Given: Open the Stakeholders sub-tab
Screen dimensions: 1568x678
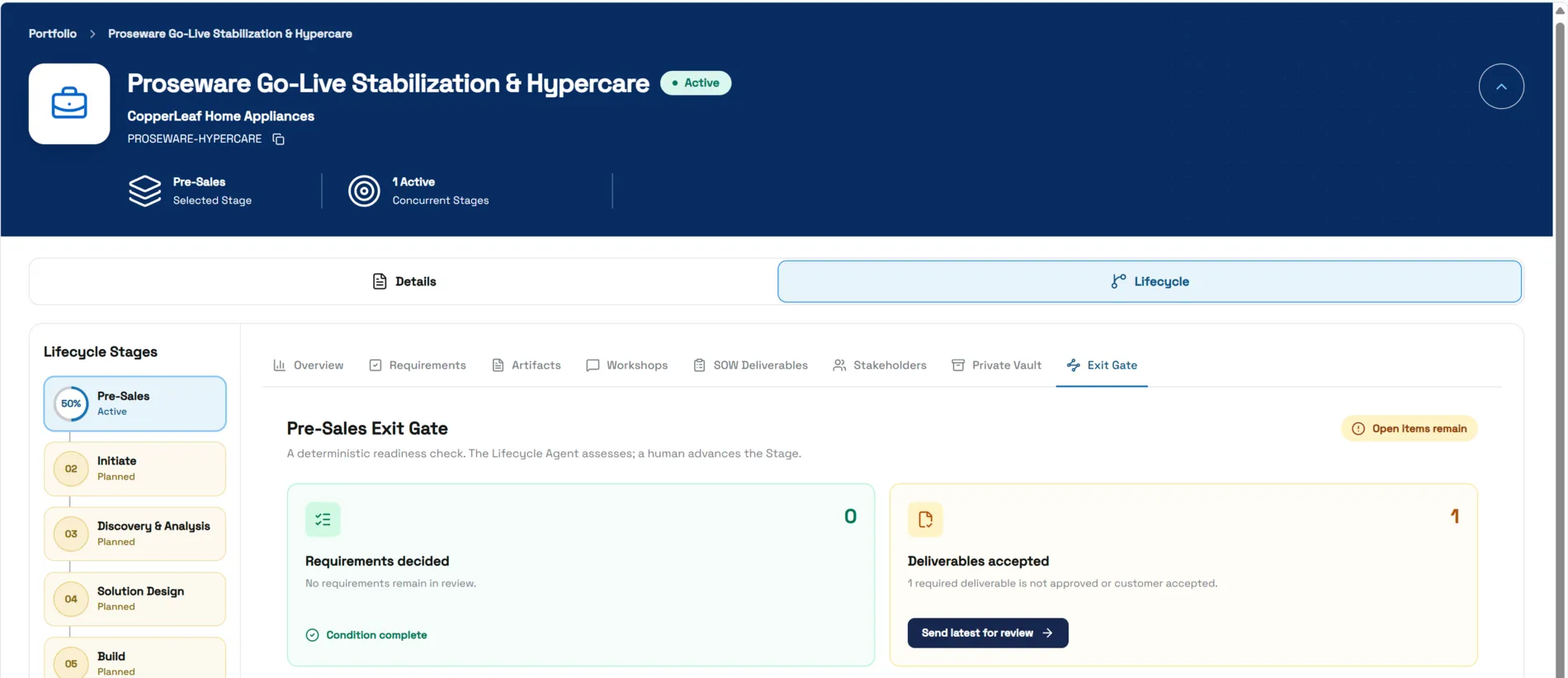Looking at the screenshot, I should [x=880, y=365].
